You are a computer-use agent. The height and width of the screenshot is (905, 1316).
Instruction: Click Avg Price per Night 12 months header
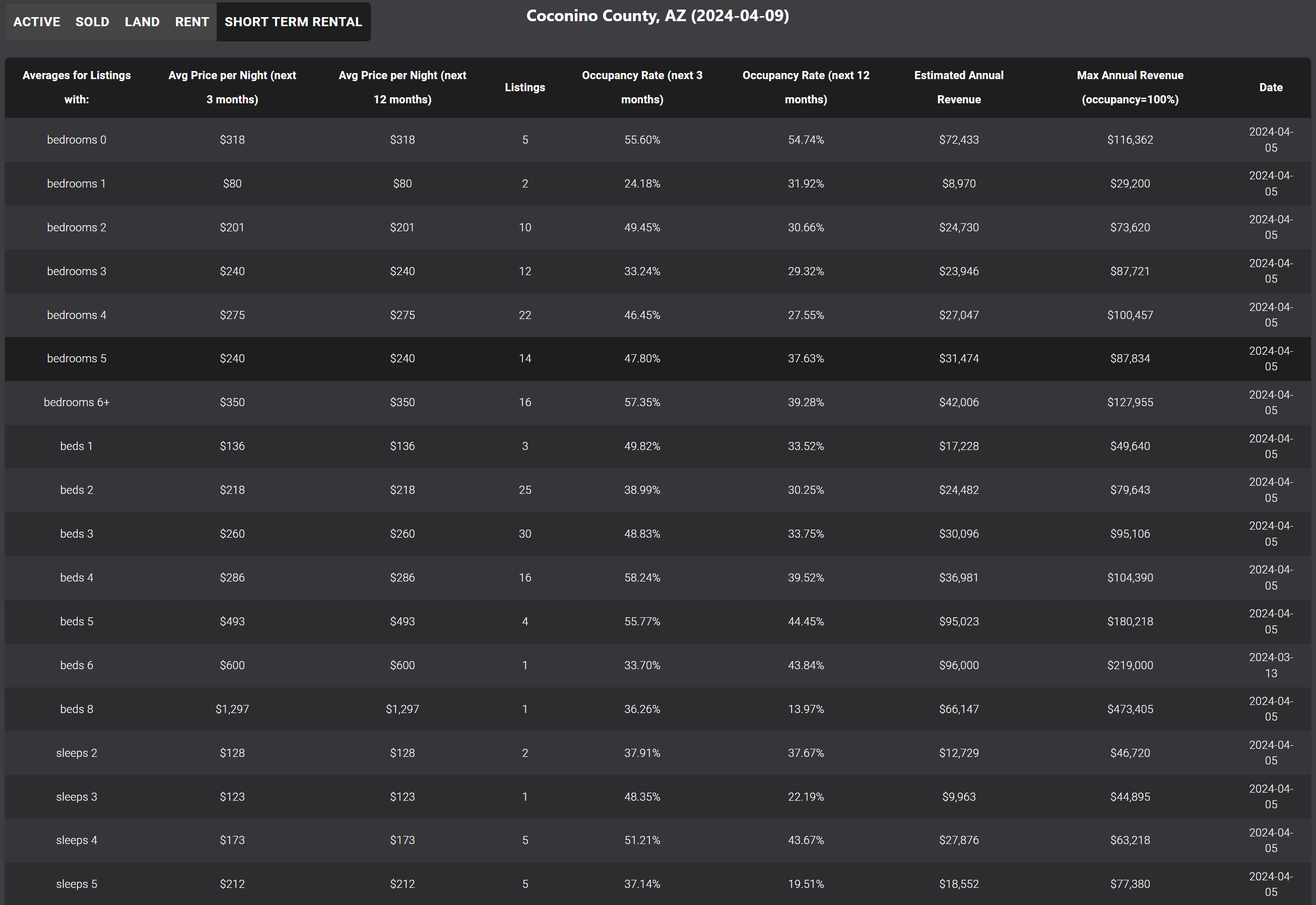pos(403,87)
